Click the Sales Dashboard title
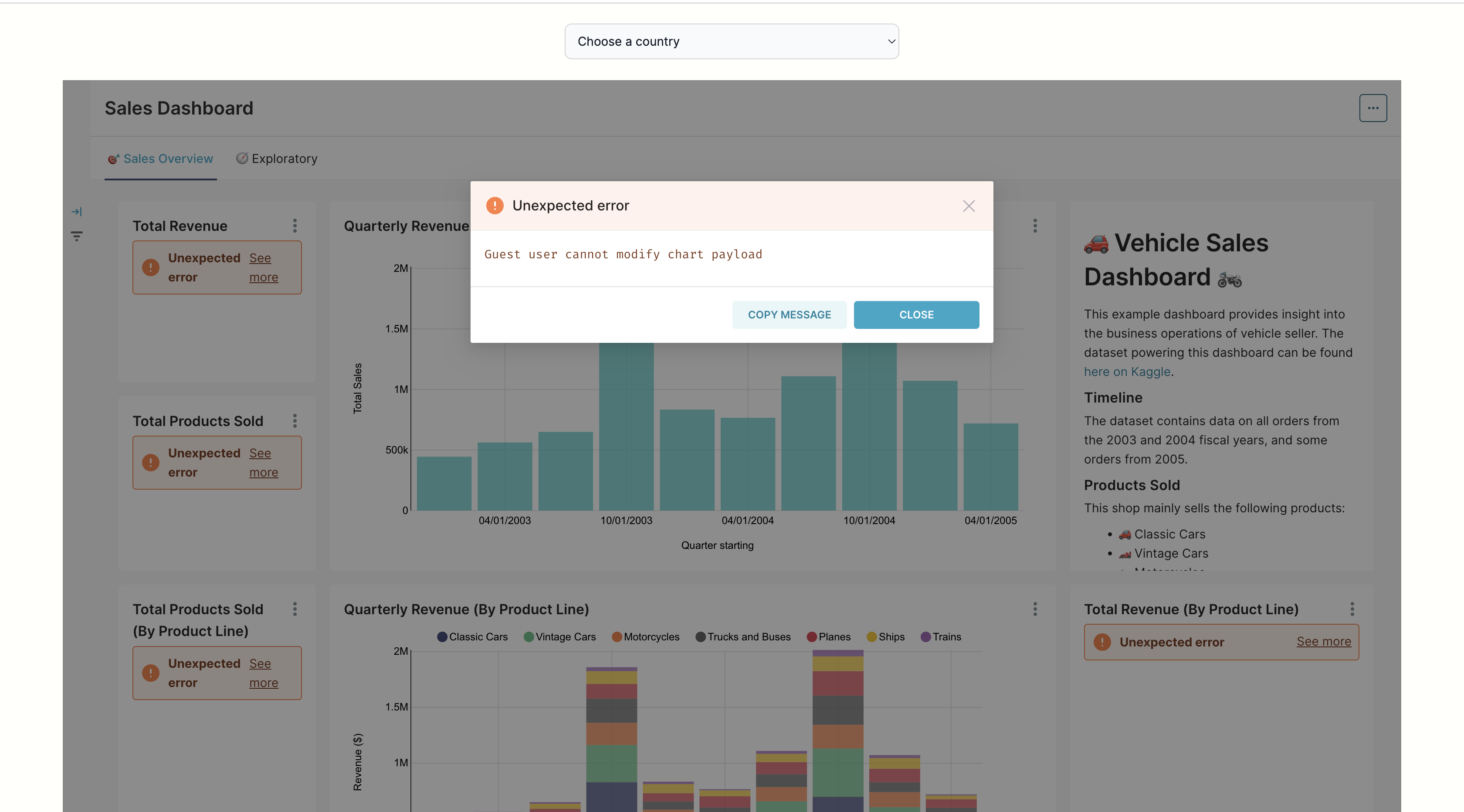 click(179, 108)
